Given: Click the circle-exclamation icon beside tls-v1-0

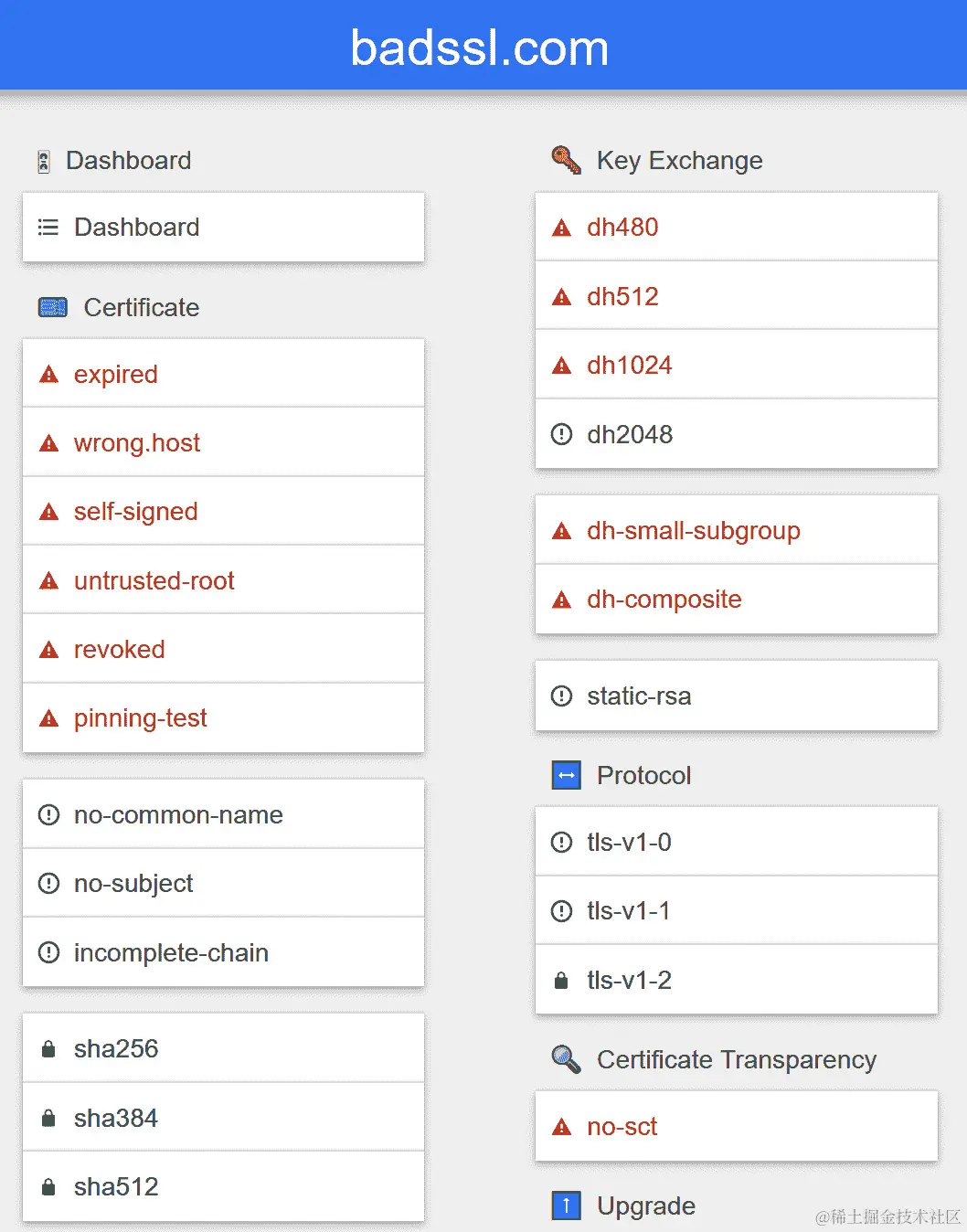Looking at the screenshot, I should [x=562, y=842].
